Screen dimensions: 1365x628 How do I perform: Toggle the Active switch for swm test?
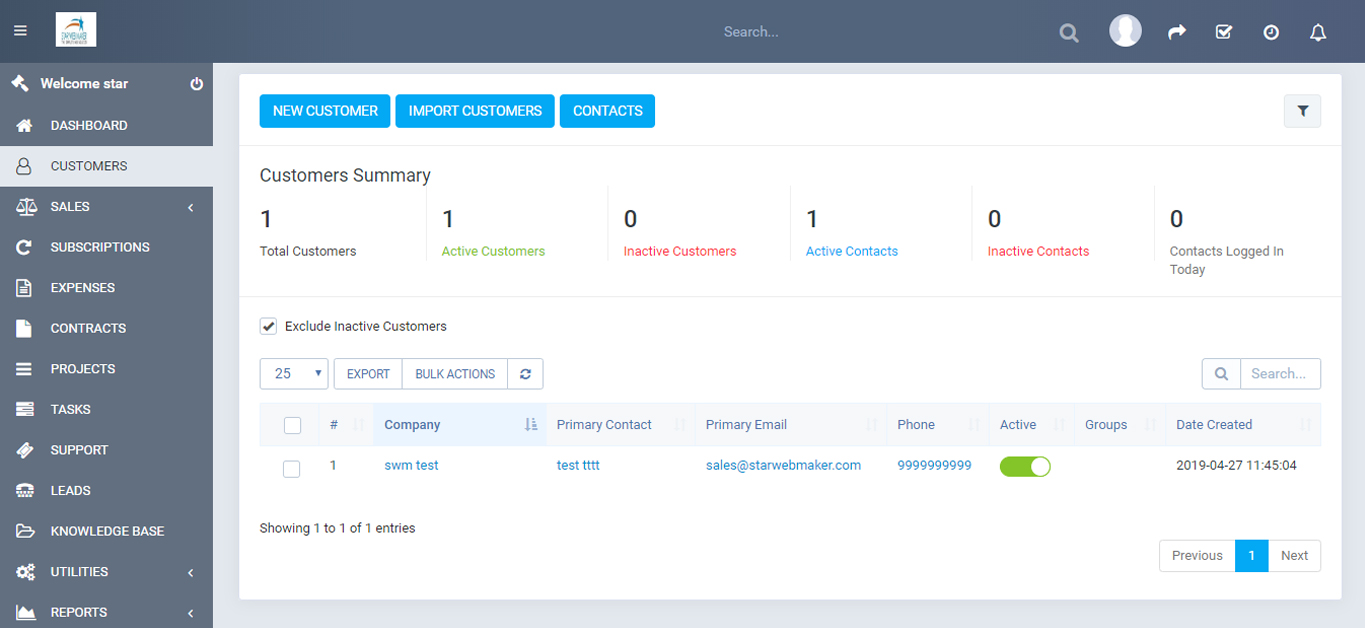coord(1025,466)
